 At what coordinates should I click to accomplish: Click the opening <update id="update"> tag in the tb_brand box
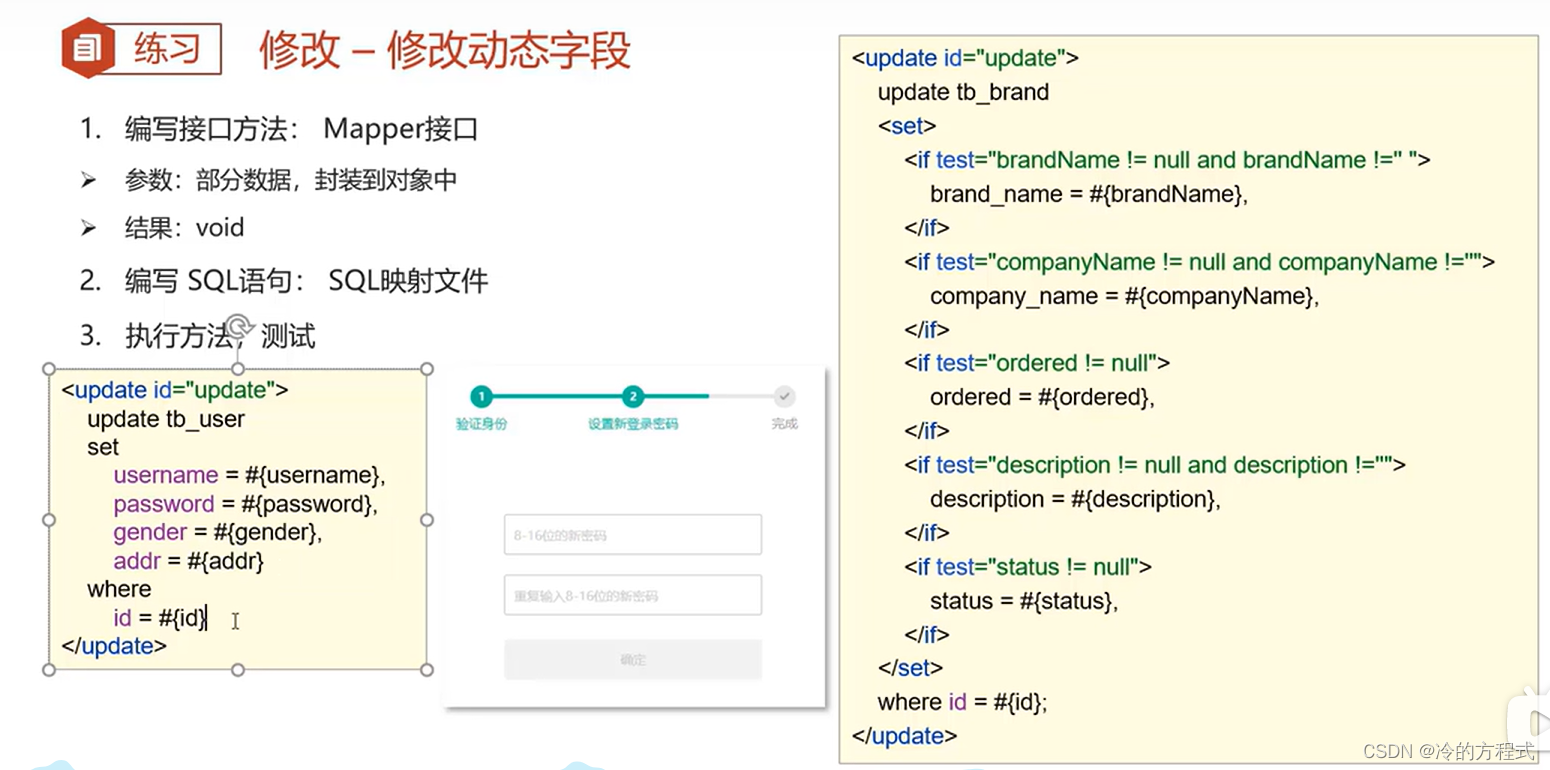(x=965, y=58)
